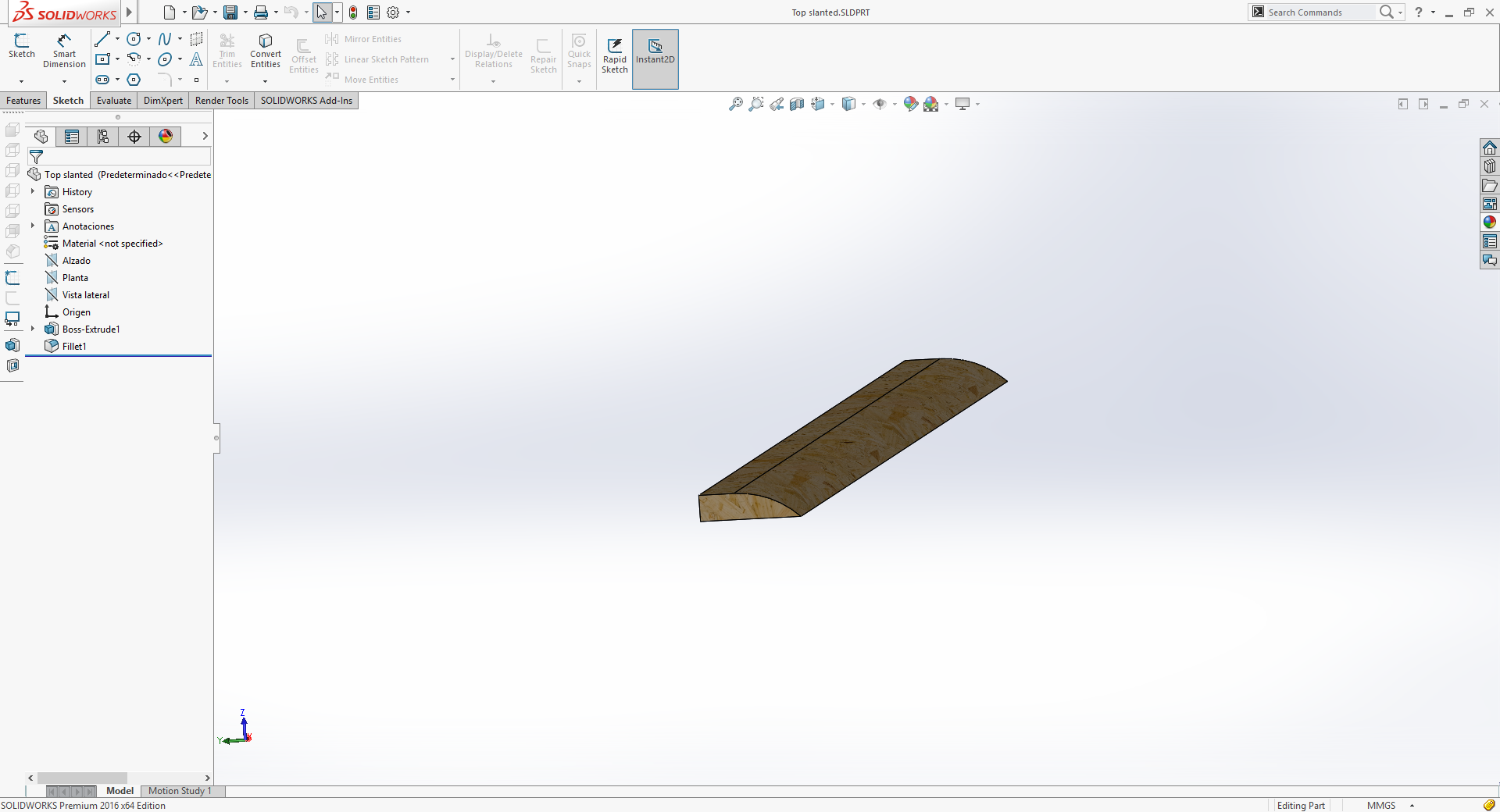Open DisplayManager tab icon
Viewport: 1500px width, 812px height.
(166, 137)
